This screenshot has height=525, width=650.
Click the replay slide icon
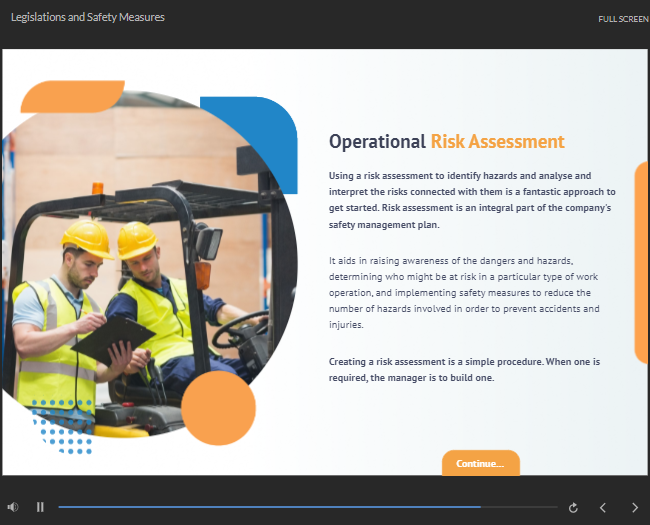click(573, 507)
